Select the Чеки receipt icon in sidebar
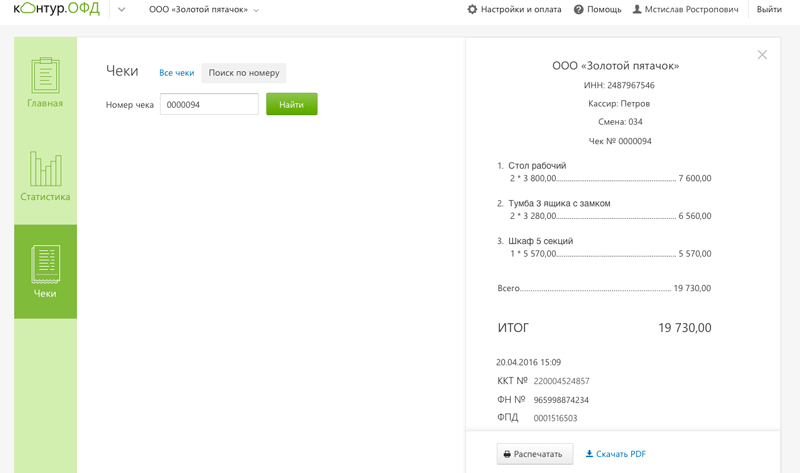800x473 pixels. (x=45, y=264)
